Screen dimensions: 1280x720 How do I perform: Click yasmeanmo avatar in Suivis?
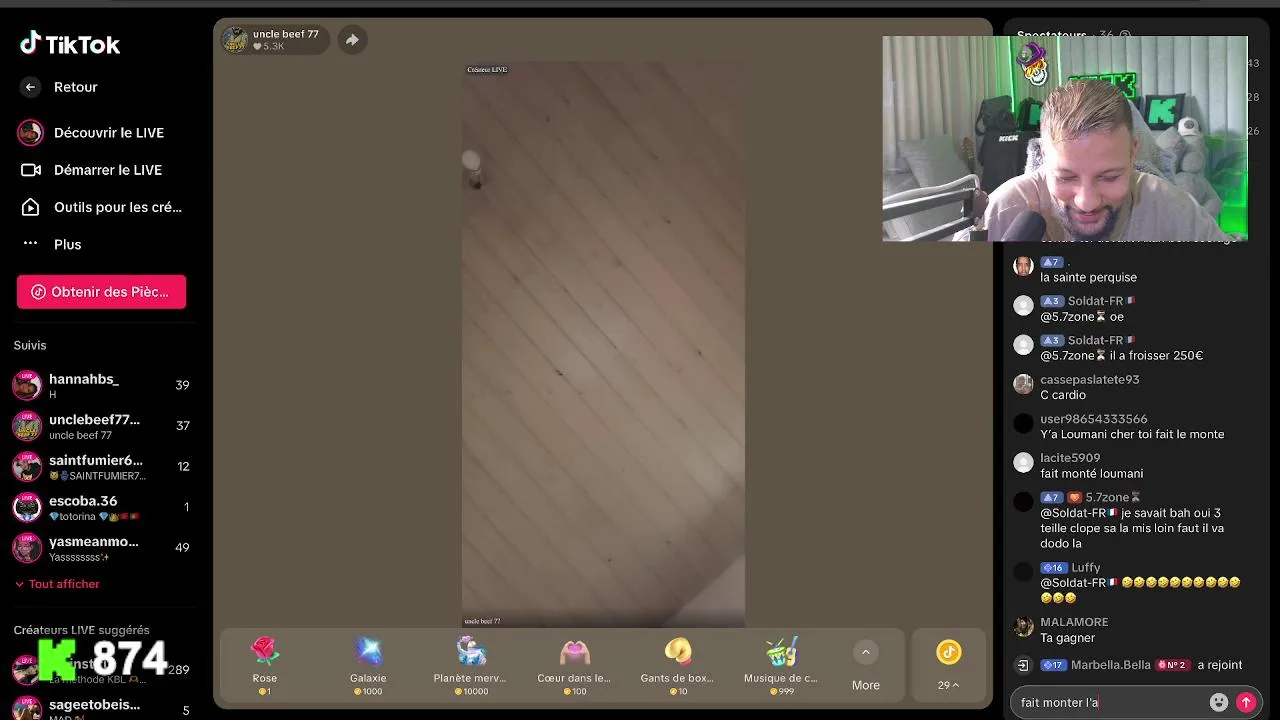pyautogui.click(x=27, y=548)
